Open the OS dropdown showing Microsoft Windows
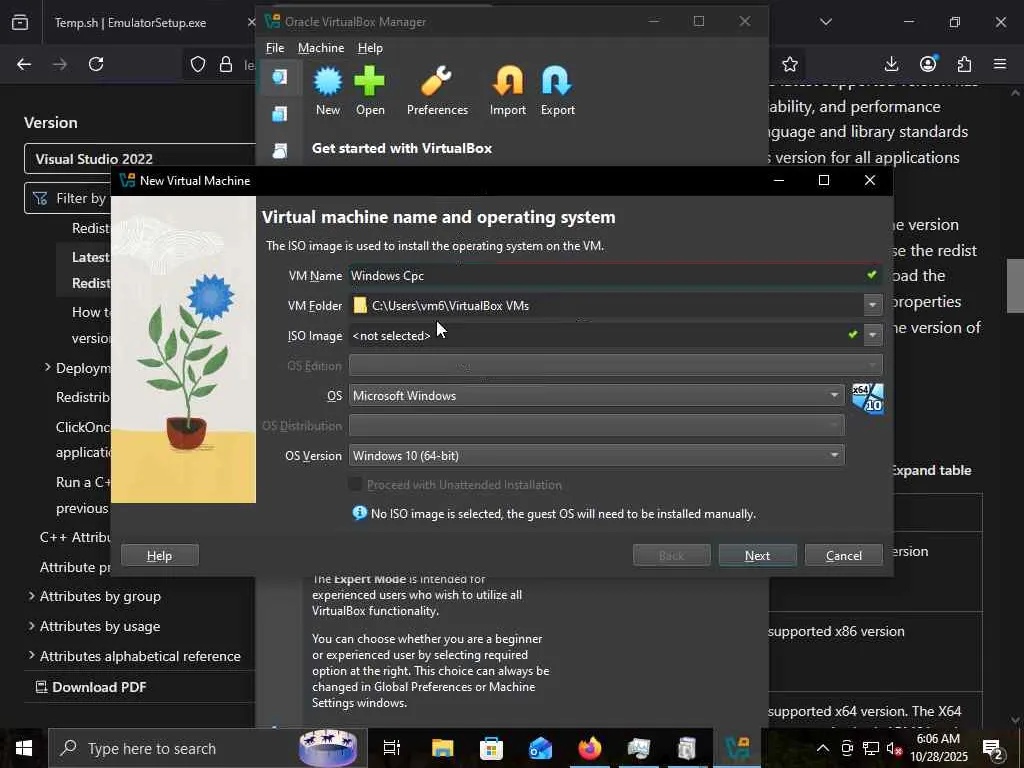This screenshot has height=768, width=1024. tap(596, 395)
